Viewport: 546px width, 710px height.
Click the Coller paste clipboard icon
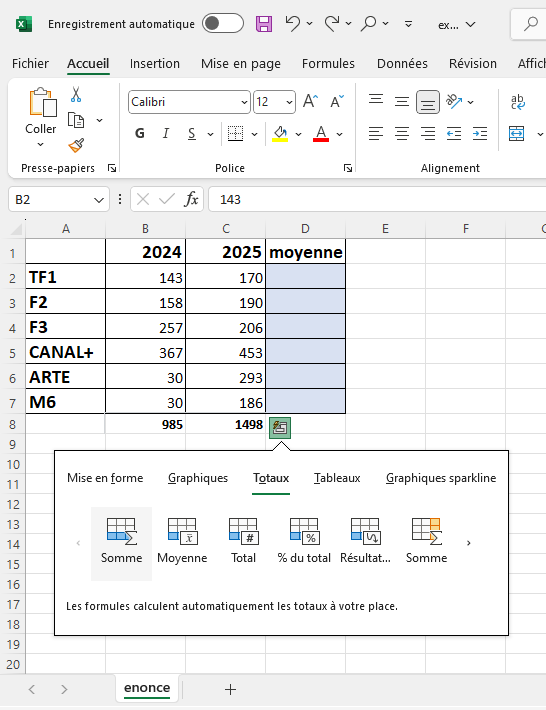pos(43,102)
